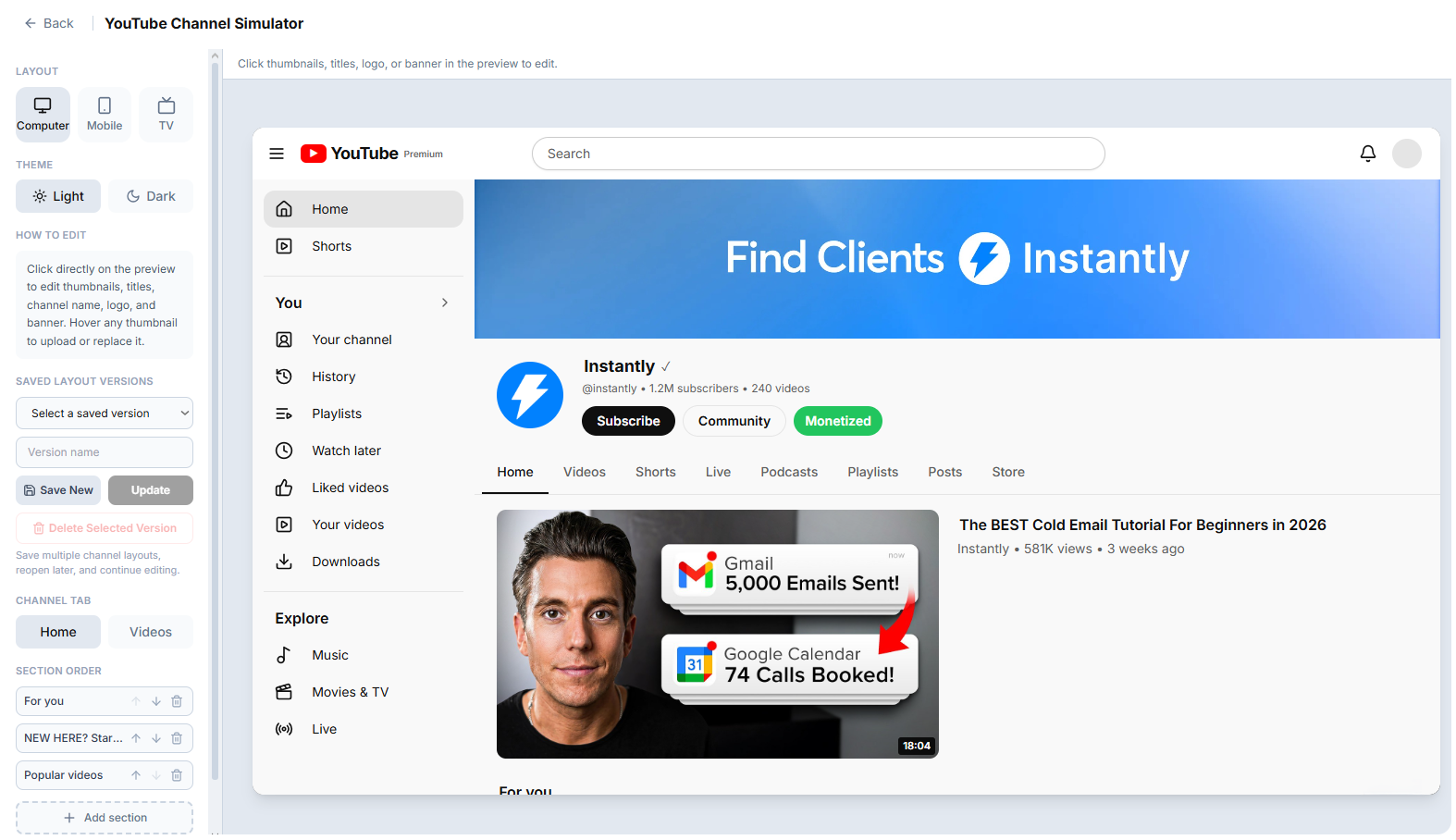1456x840 pixels.
Task: Click the Subscribe button
Action: coord(628,421)
